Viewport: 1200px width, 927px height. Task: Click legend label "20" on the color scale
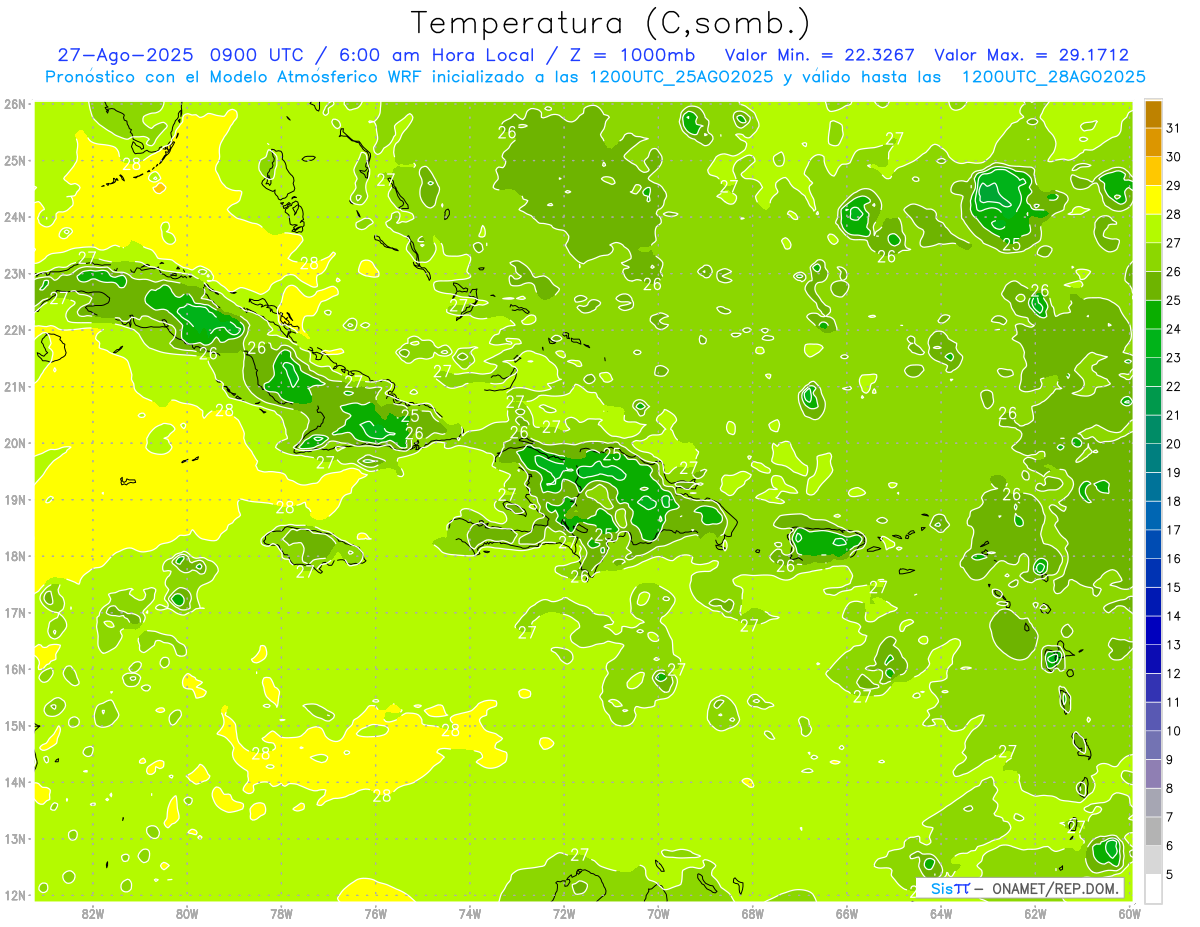click(x=1174, y=444)
